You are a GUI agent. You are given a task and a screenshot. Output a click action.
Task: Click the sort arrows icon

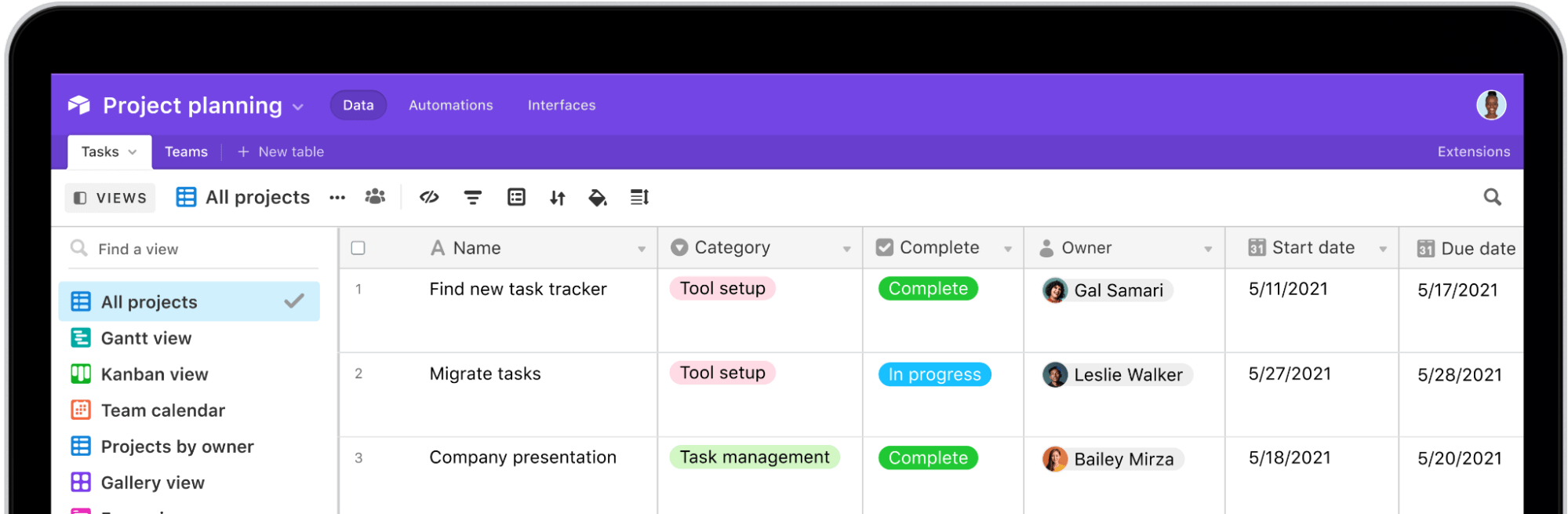[x=558, y=198]
